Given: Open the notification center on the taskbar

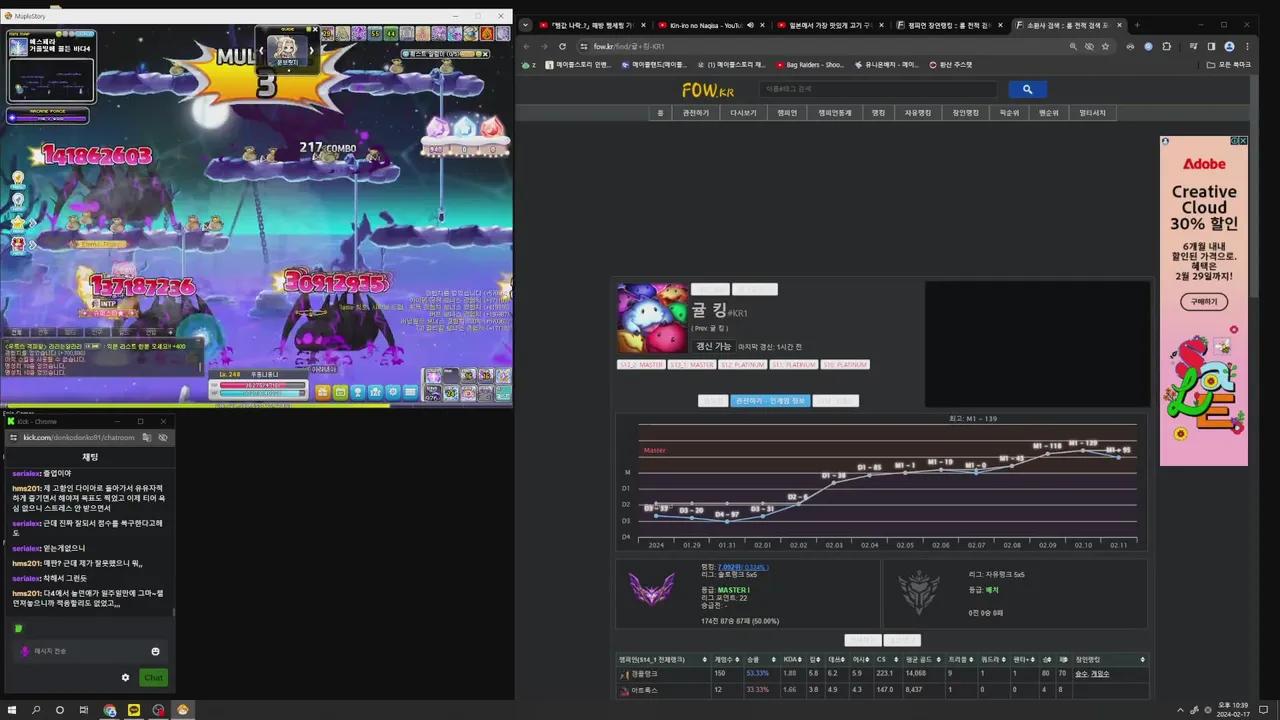Looking at the screenshot, I should [1263, 710].
